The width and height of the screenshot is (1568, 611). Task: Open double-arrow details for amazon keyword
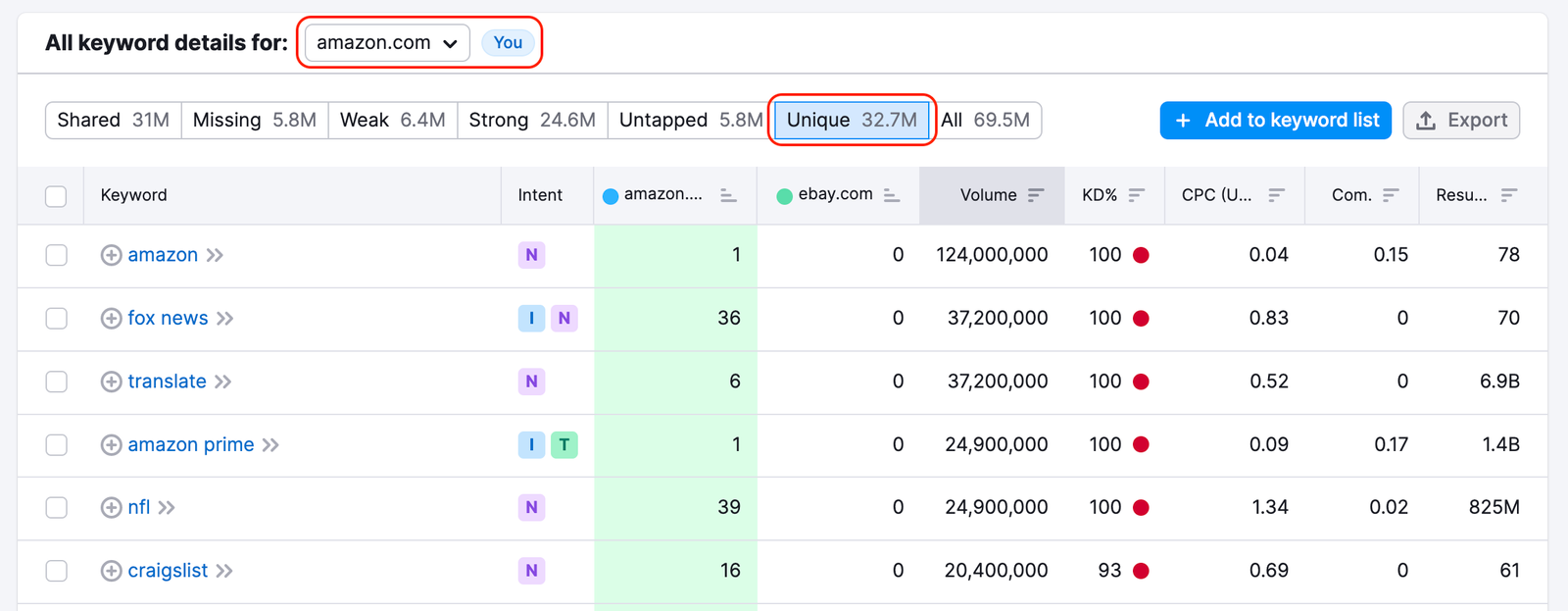tap(215, 255)
